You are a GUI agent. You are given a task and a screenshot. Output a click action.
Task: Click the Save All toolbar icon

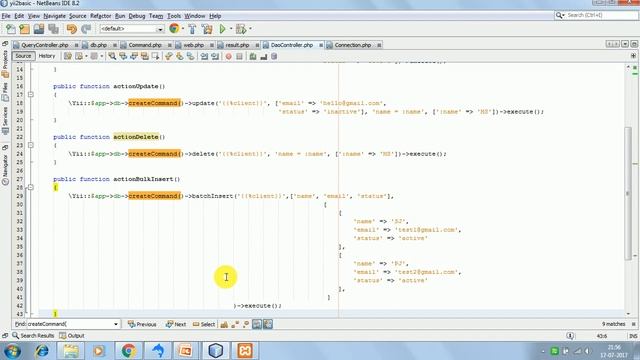(x=53, y=29)
